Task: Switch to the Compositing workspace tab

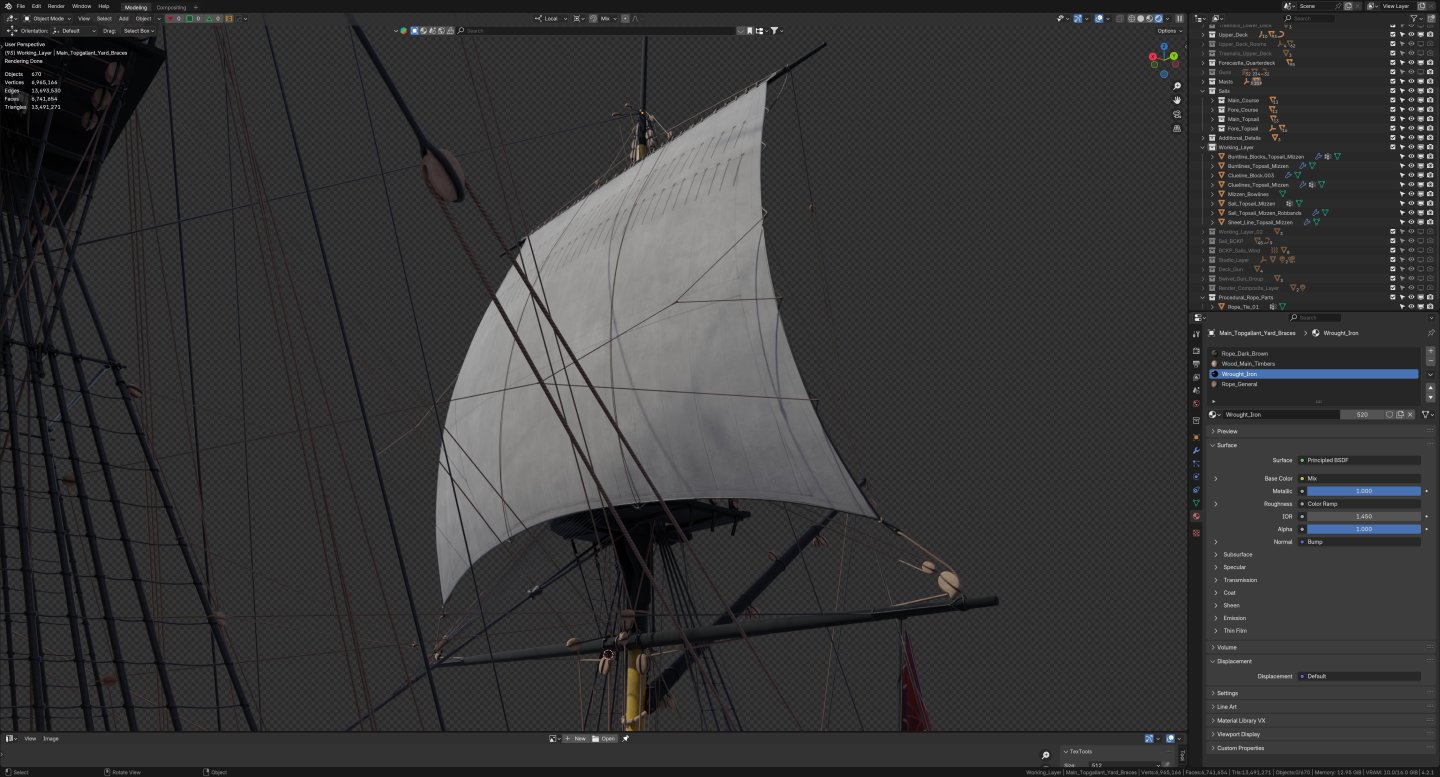Action: tap(171, 7)
